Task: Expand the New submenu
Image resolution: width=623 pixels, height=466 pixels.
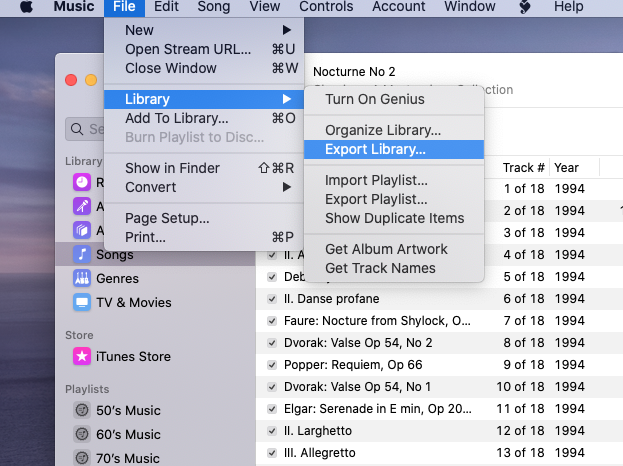Action: tap(204, 30)
